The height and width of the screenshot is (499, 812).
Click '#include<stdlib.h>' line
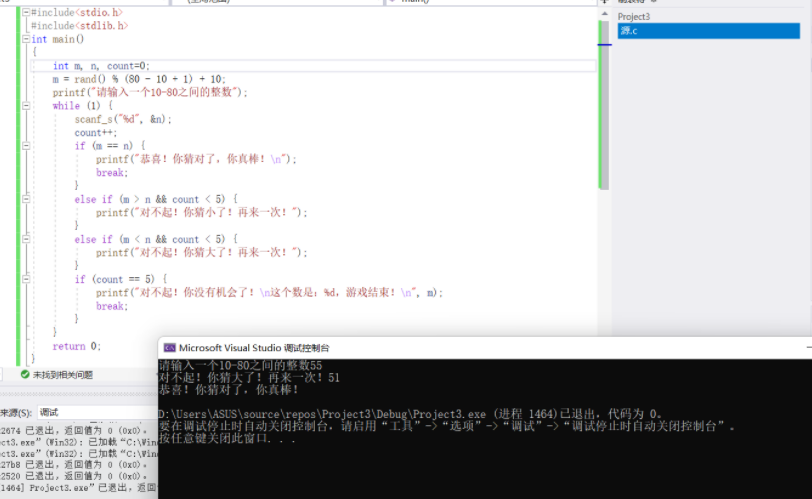pyautogui.click(x=79, y=25)
